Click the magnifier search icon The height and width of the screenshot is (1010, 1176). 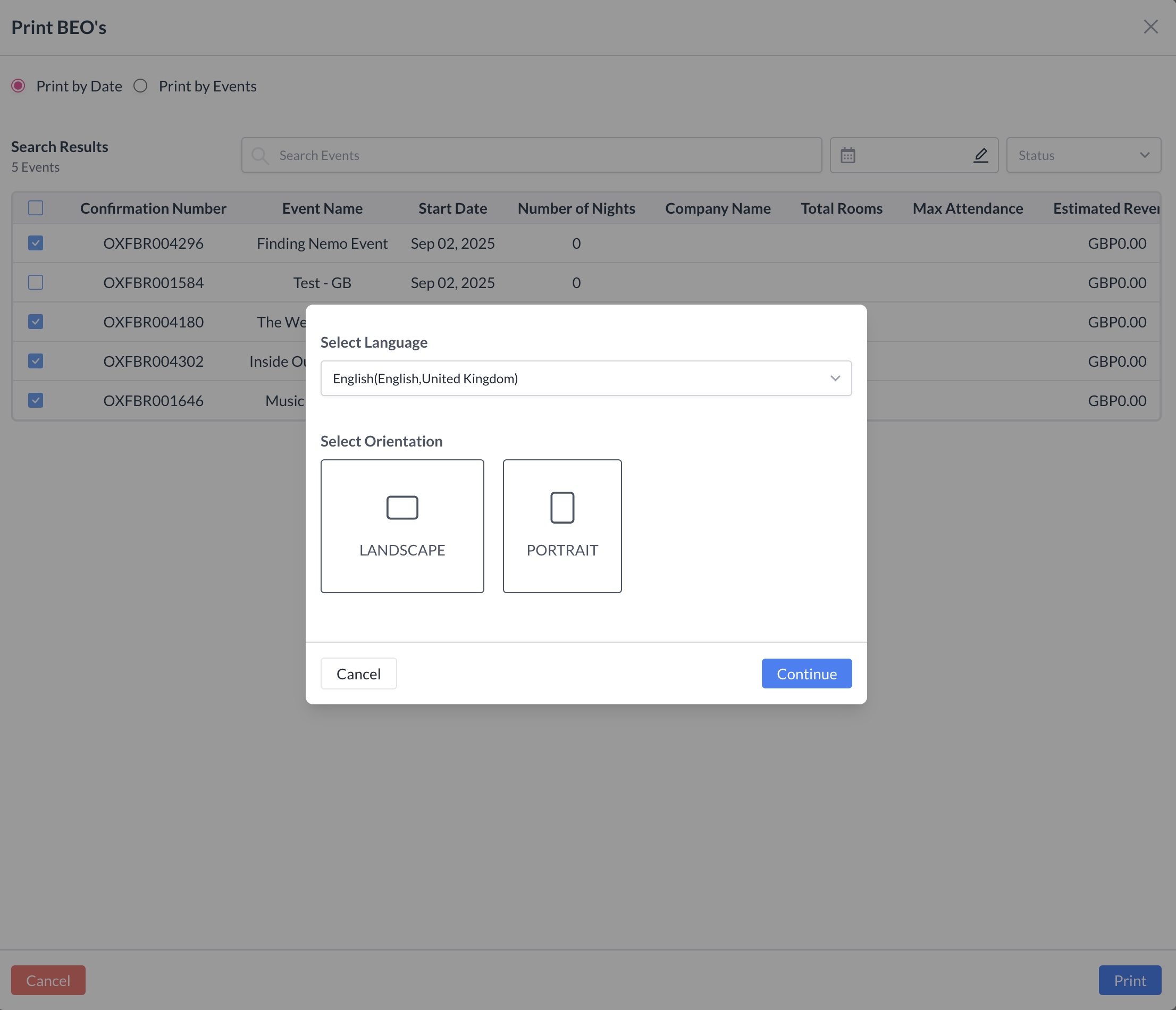(x=260, y=155)
